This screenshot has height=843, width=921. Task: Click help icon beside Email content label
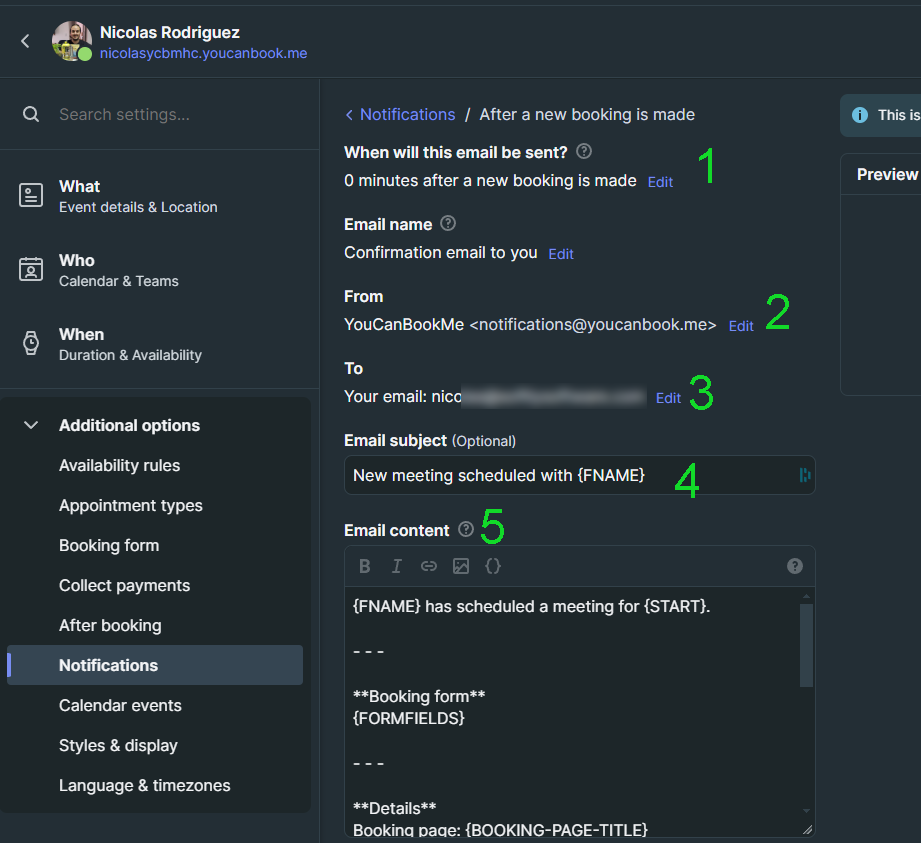tap(466, 530)
